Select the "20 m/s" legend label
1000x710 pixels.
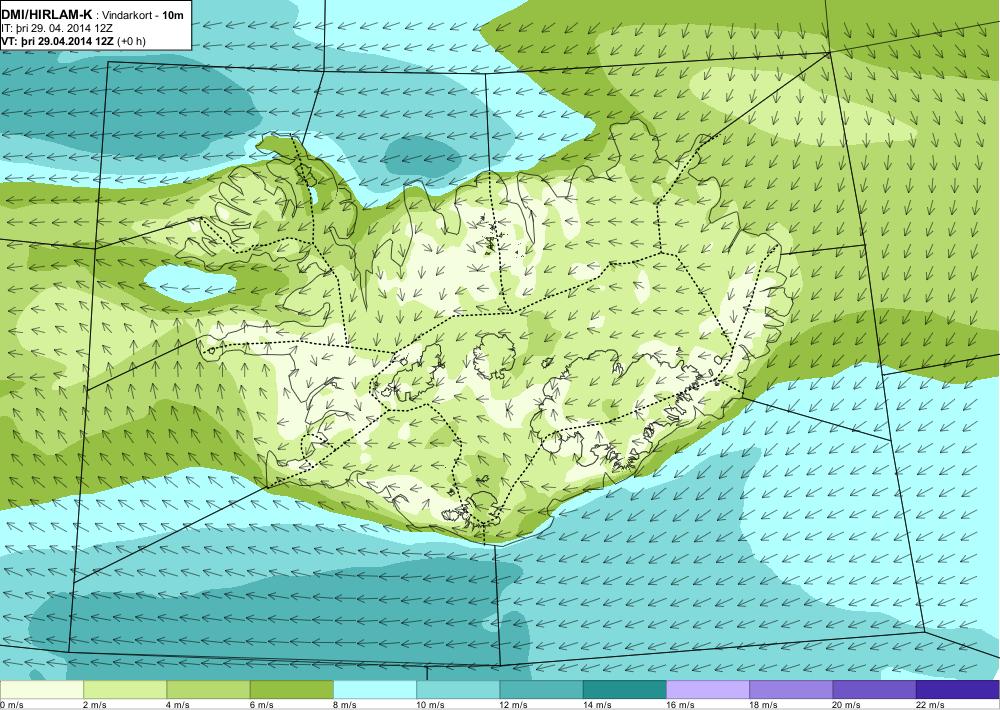tap(846, 705)
